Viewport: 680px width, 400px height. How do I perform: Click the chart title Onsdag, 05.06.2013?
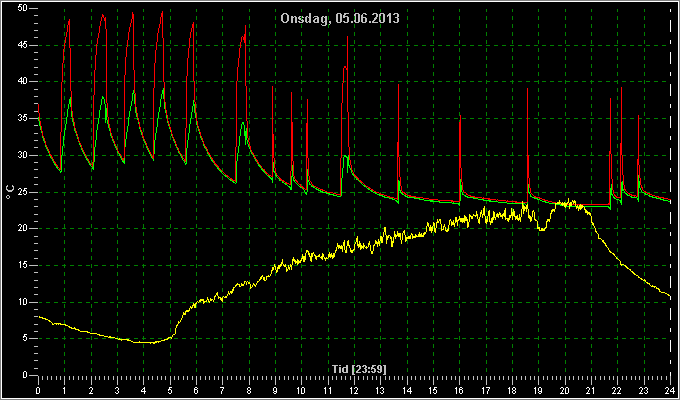pos(340,19)
